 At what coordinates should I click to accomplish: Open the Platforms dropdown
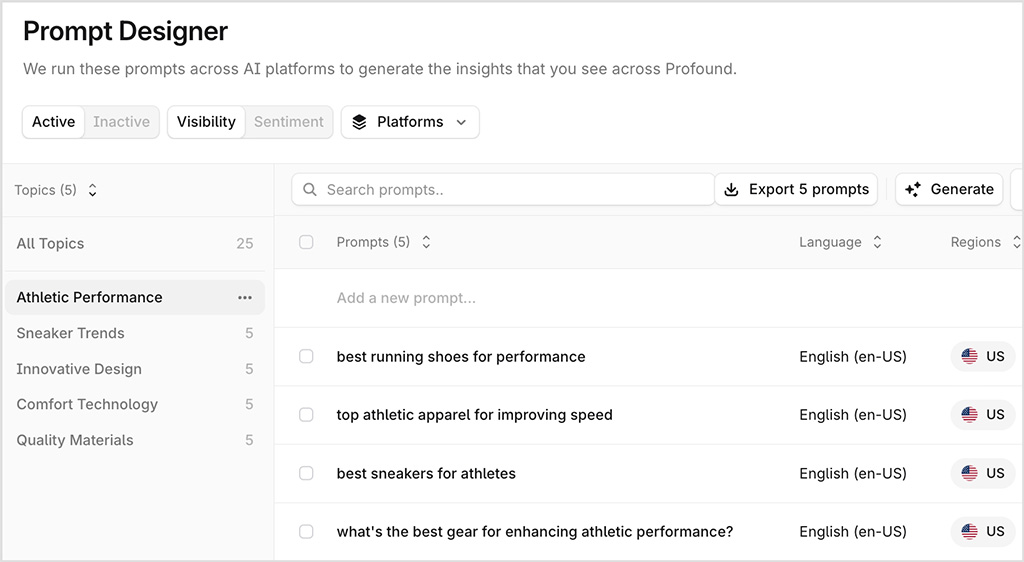[x=410, y=122]
